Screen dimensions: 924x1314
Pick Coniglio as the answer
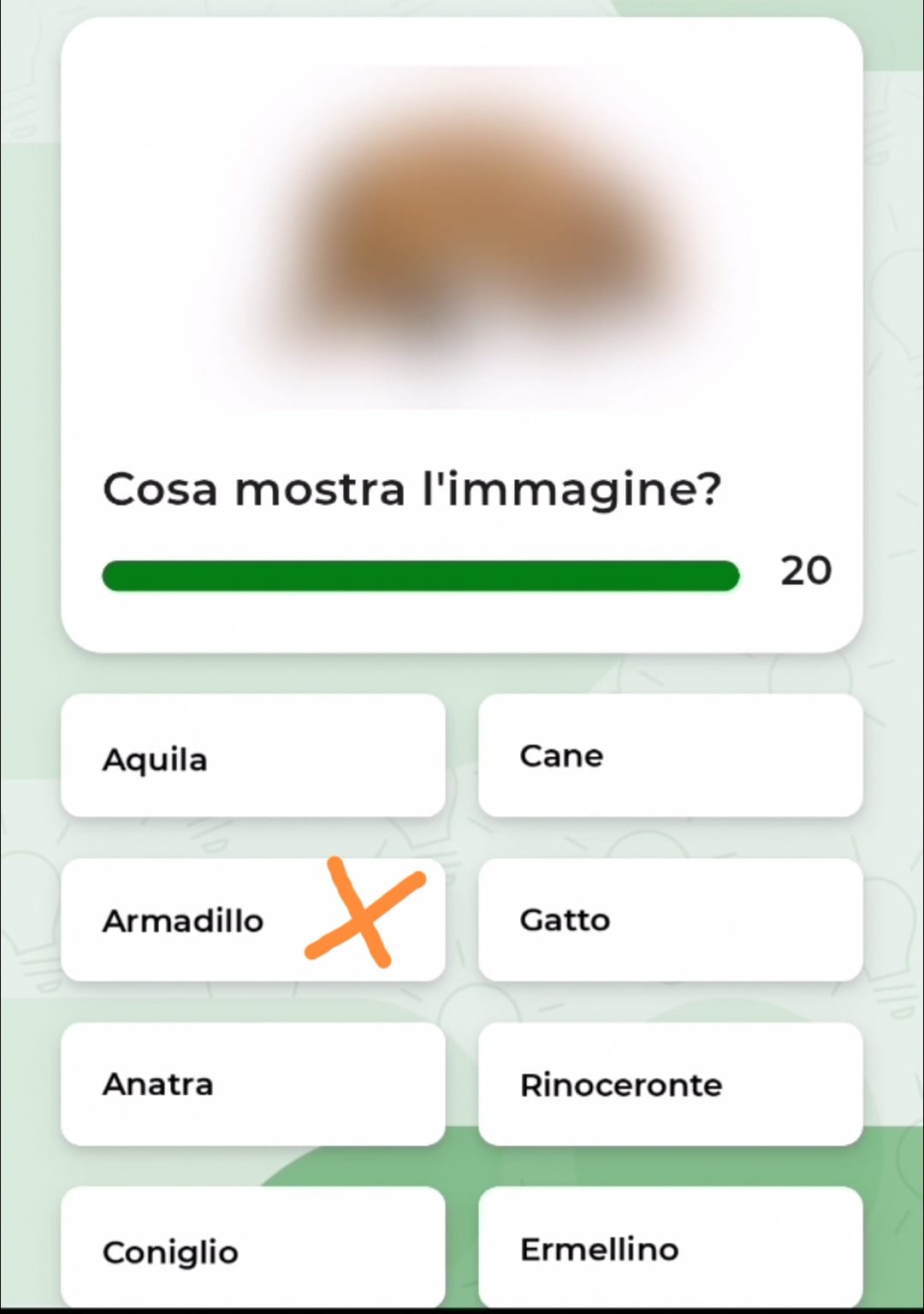[x=253, y=1246]
